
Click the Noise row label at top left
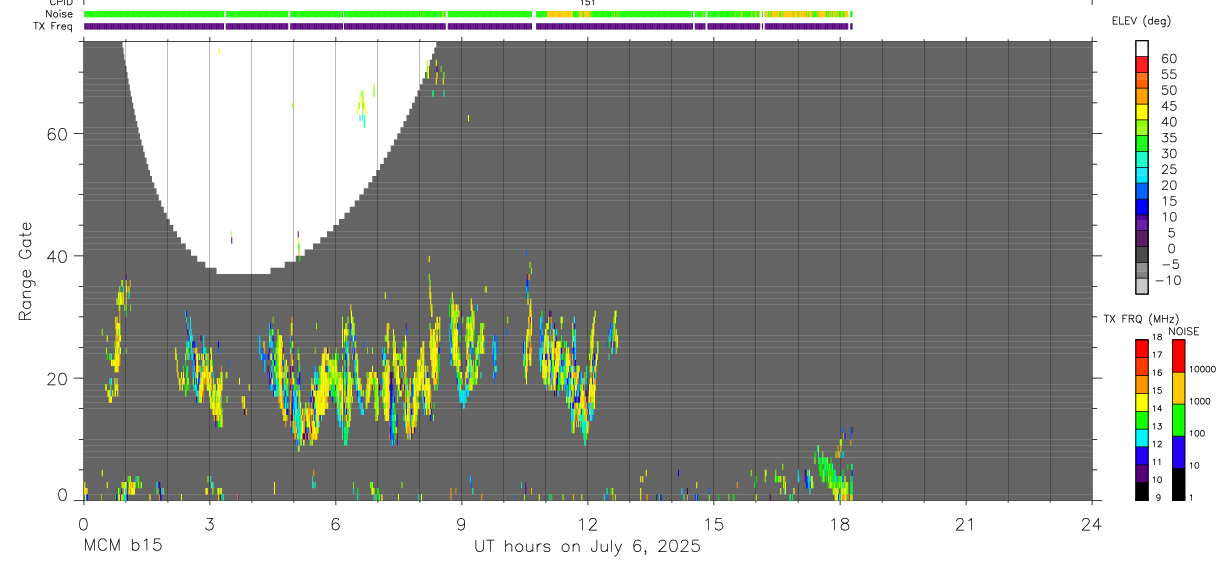pyautogui.click(x=61, y=14)
